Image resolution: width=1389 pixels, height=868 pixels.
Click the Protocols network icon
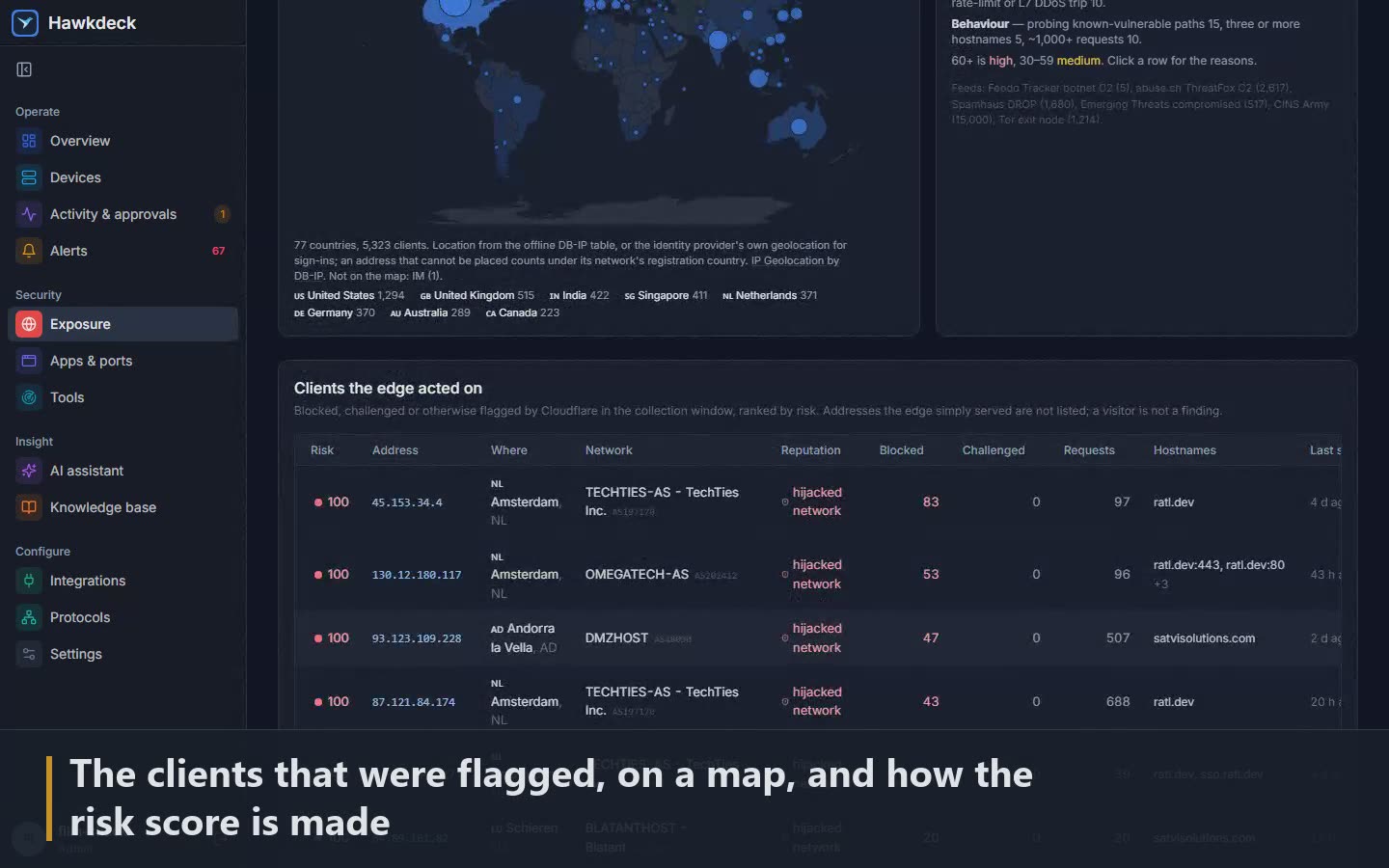[29, 617]
